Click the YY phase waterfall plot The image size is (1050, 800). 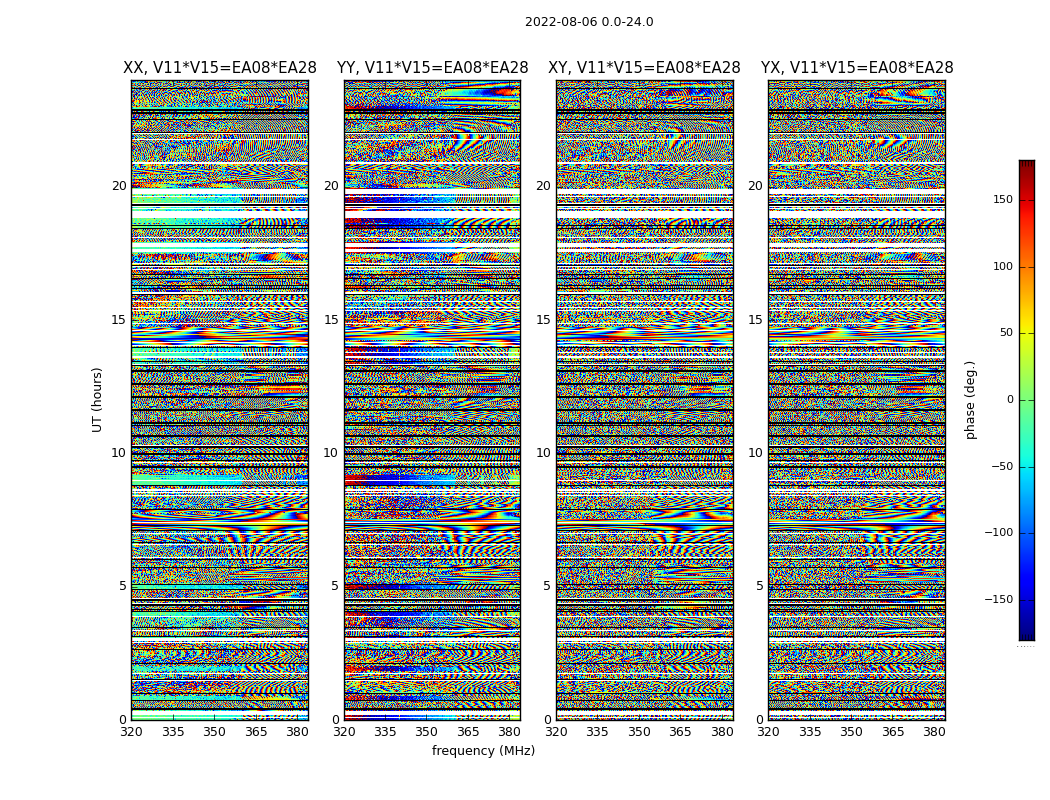coord(433,400)
